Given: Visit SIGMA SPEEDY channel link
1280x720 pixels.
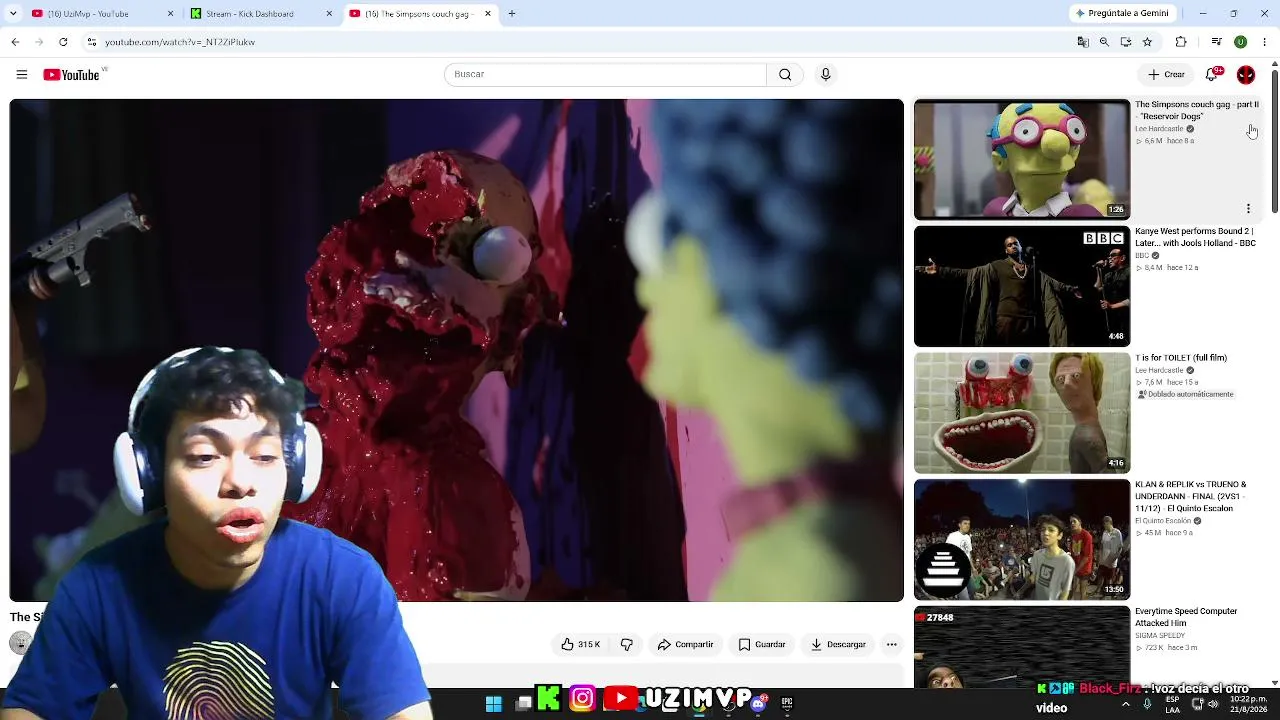Looking at the screenshot, I should [x=1160, y=635].
